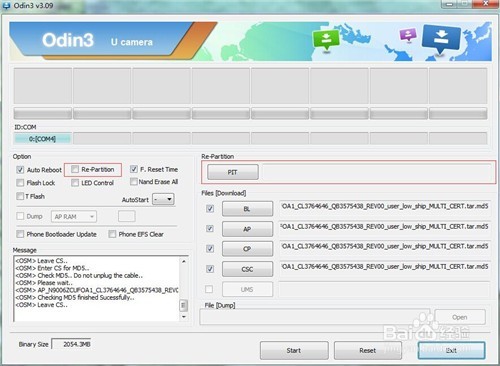This screenshot has width=500, height=366.
Task: Click the File [Dump] path field
Action: [x=315, y=317]
